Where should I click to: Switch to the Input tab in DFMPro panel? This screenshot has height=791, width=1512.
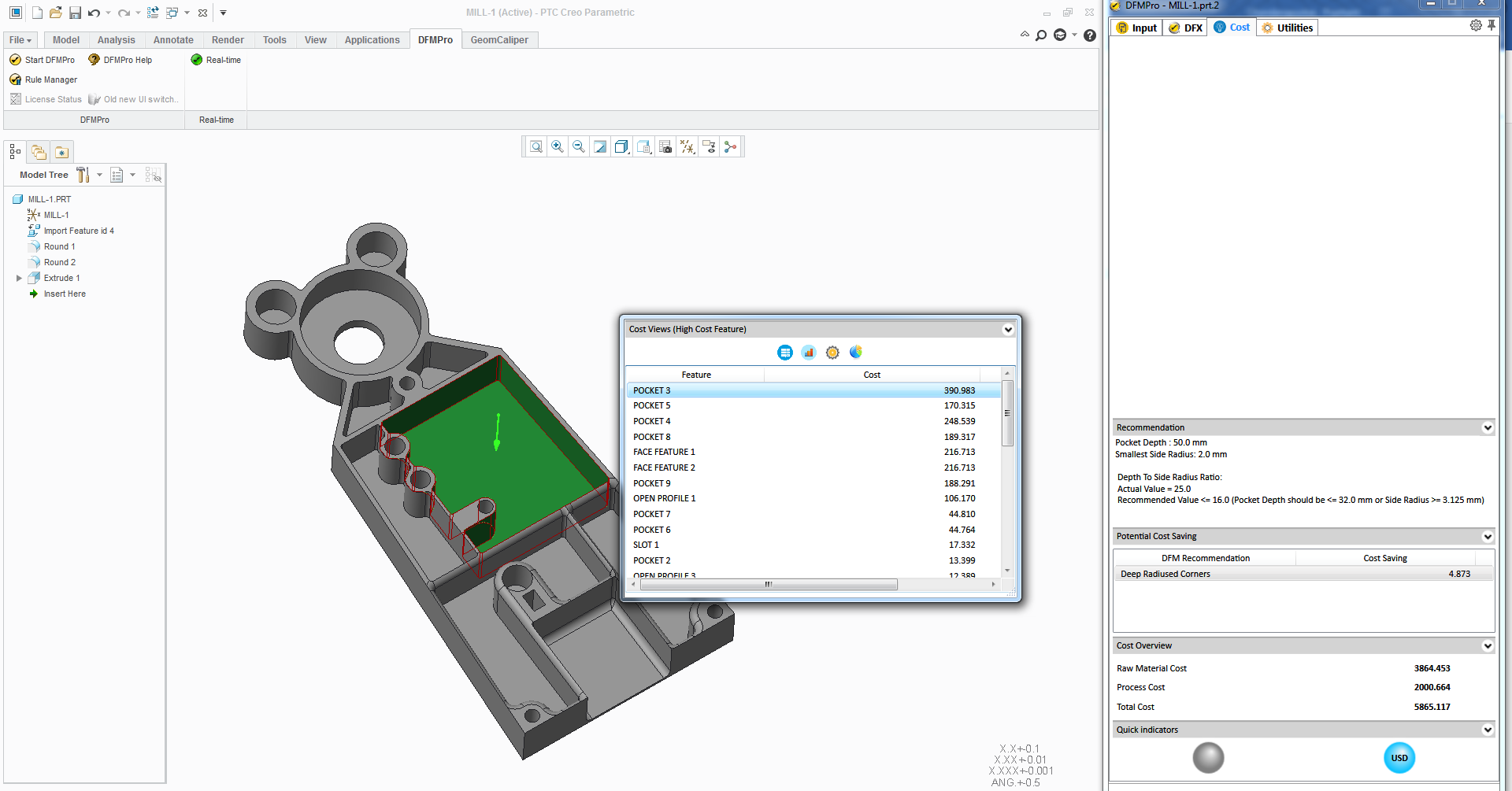1136,28
